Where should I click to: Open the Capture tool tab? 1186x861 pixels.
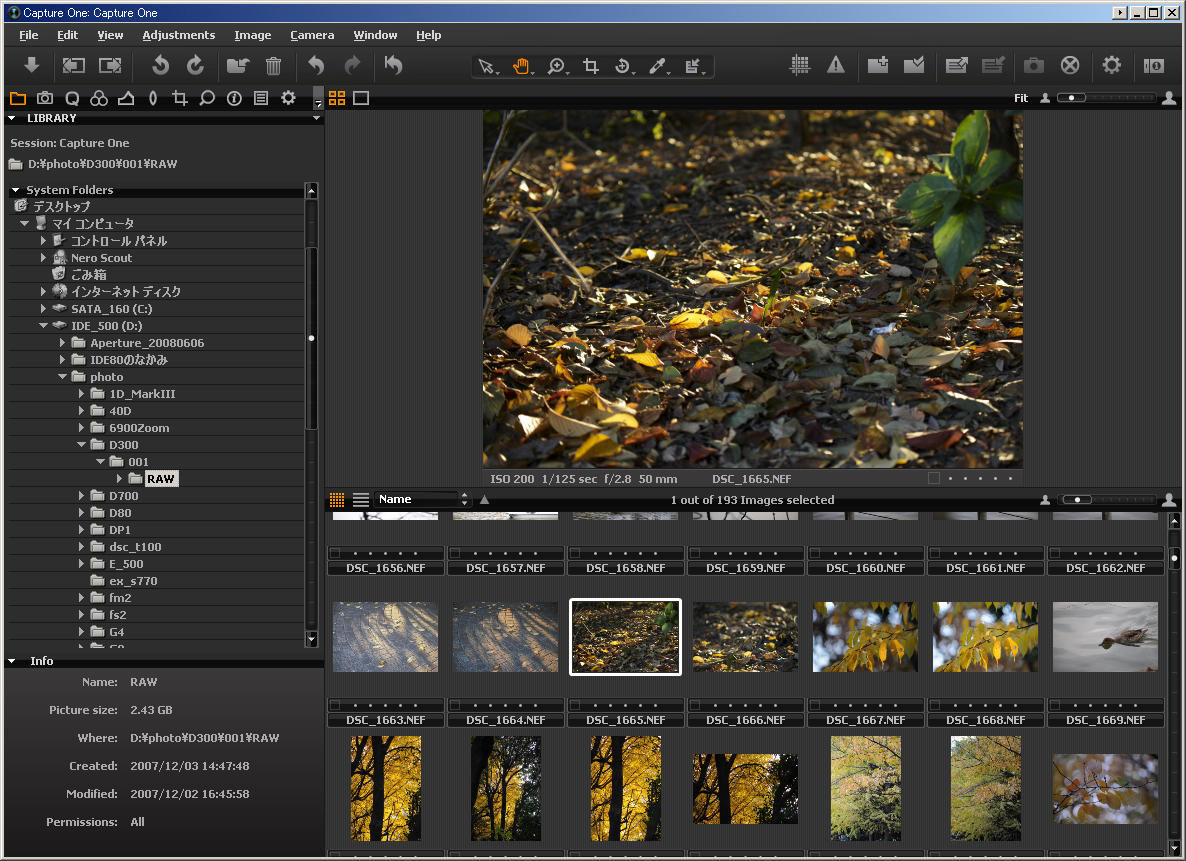pyautogui.click(x=44, y=98)
